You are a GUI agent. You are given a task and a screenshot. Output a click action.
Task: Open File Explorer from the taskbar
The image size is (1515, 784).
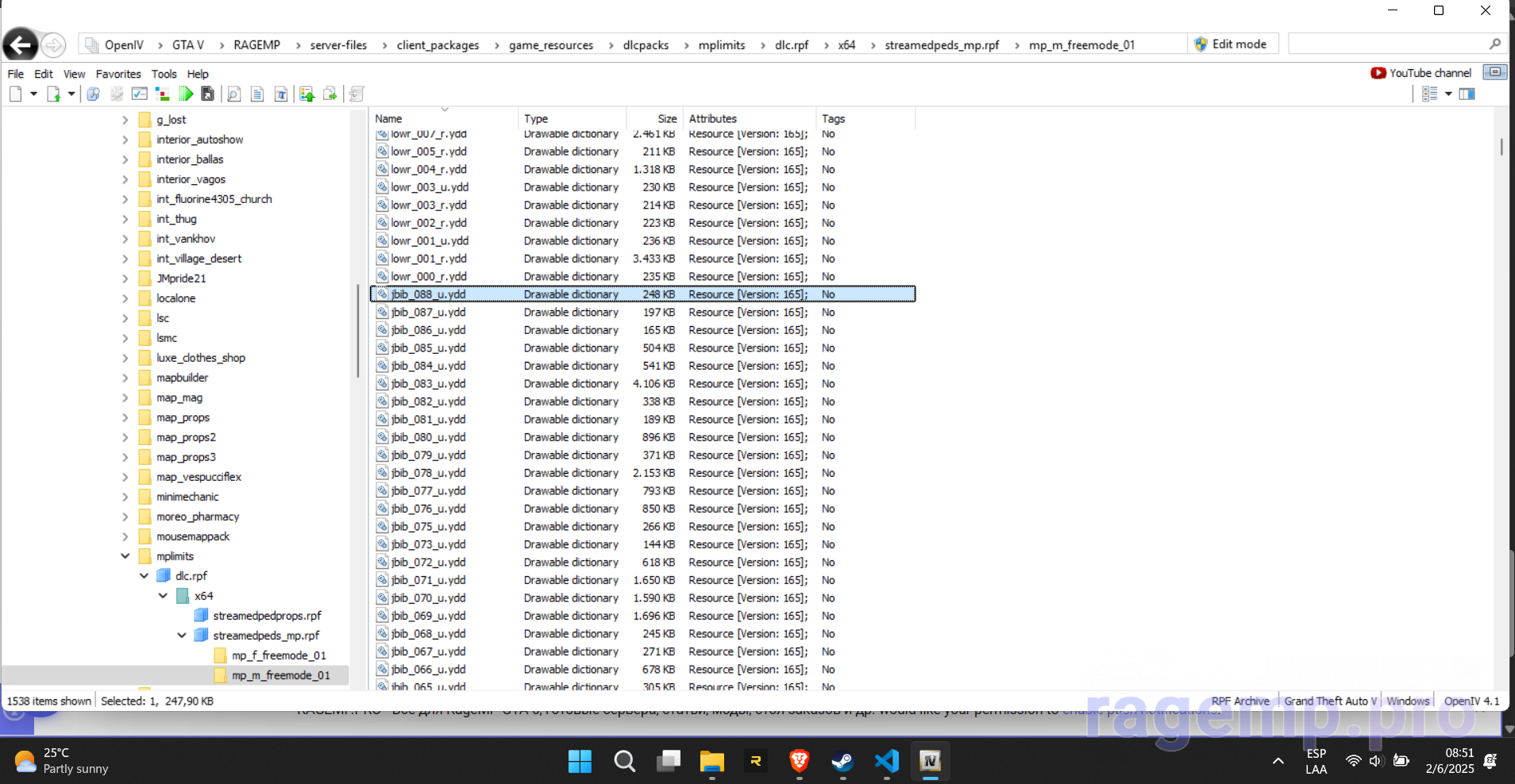711,762
